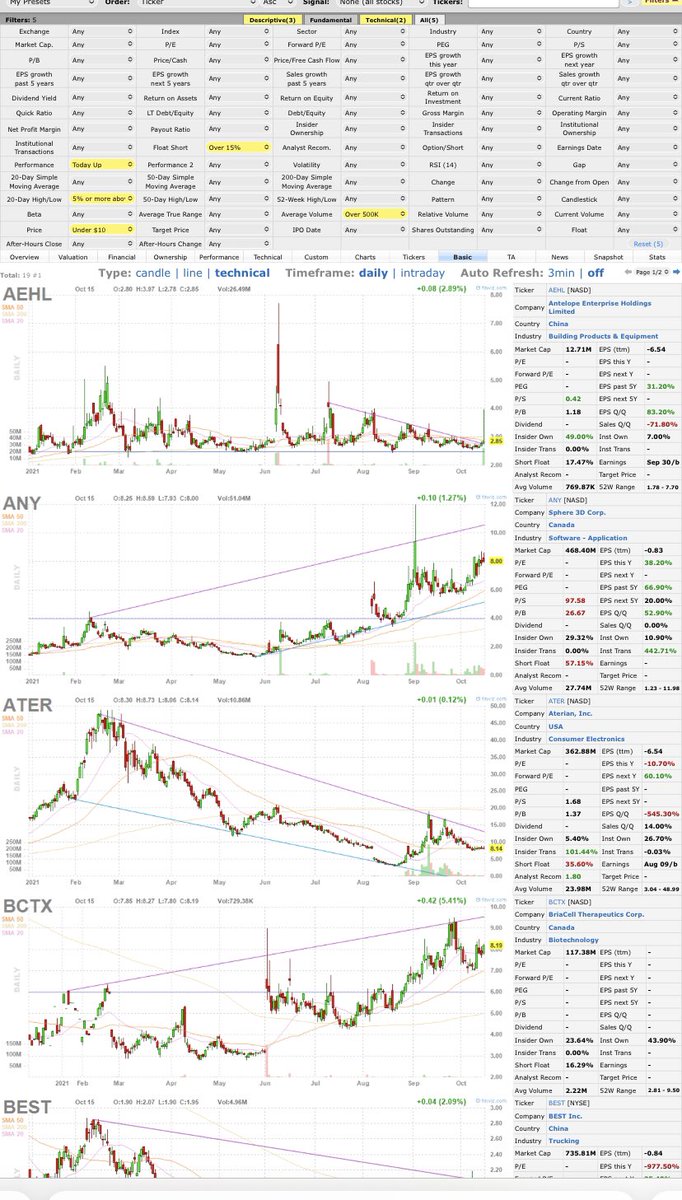The width and height of the screenshot is (682, 1200).
Task: Open the Country filter dropdown
Action: click(x=647, y=31)
